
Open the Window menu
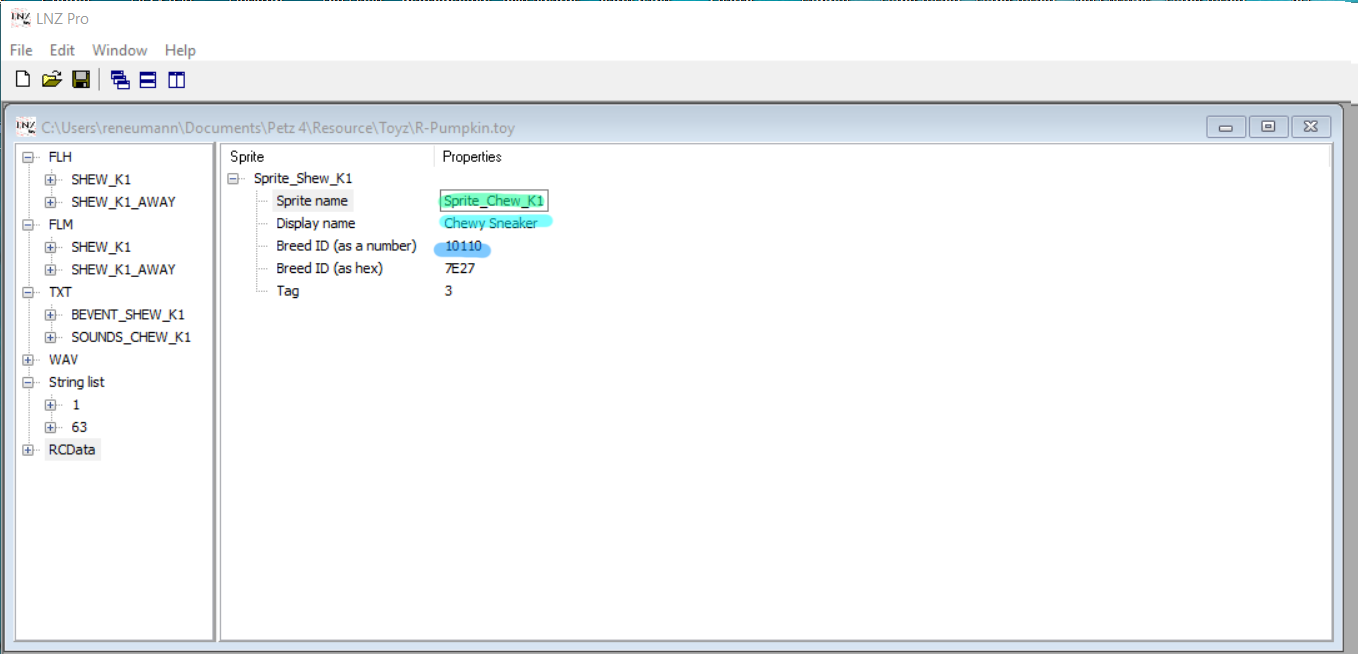(x=120, y=50)
